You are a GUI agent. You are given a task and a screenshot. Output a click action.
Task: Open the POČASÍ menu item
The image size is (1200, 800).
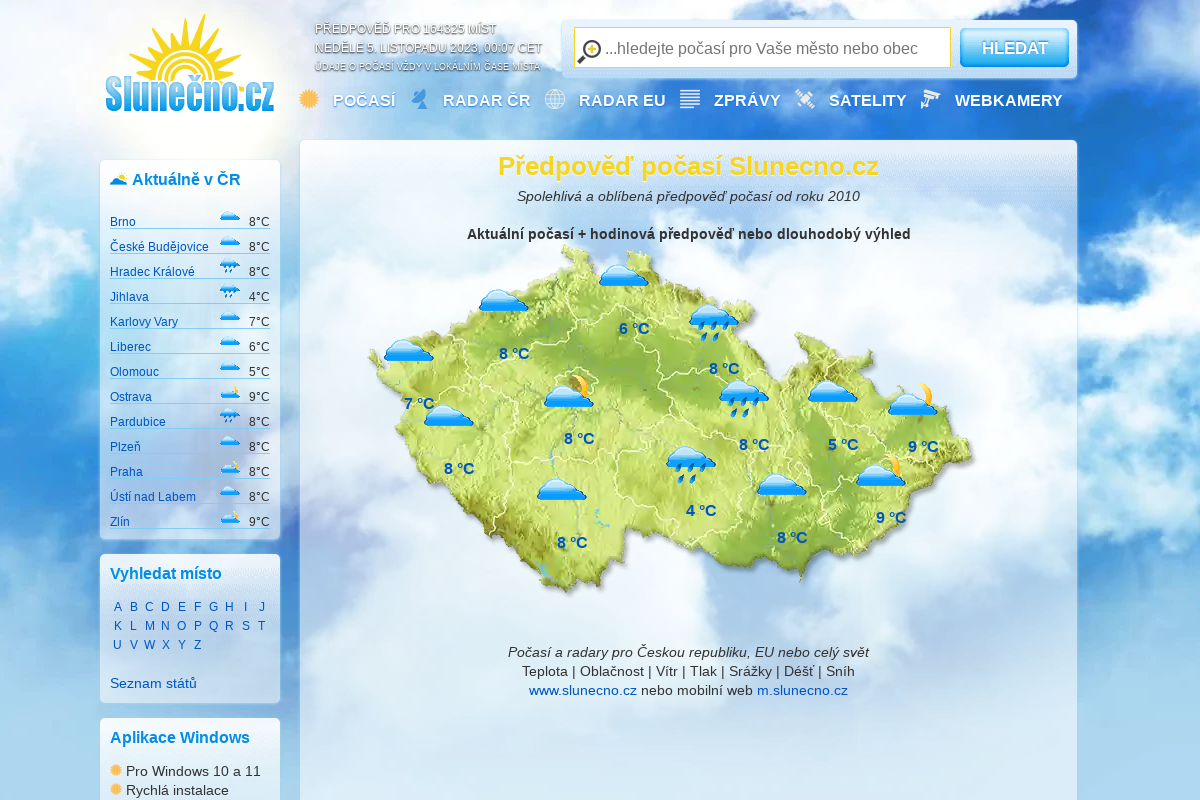click(364, 100)
